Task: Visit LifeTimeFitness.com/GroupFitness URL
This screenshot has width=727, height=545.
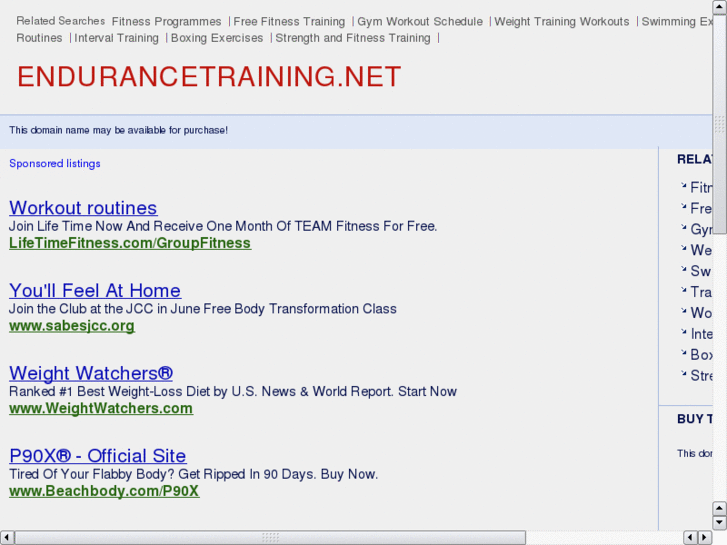Action: [130, 243]
